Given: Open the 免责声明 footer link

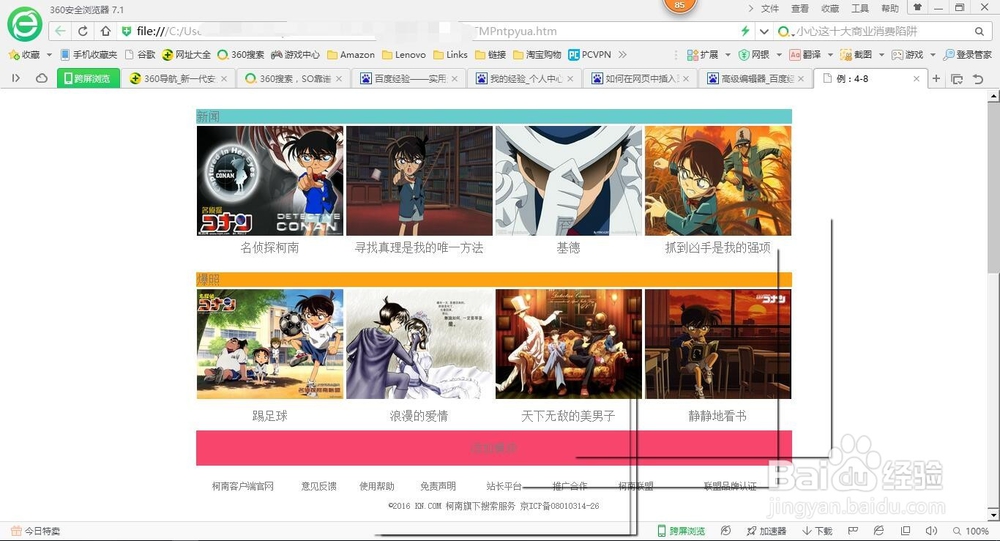Looking at the screenshot, I should [438, 486].
